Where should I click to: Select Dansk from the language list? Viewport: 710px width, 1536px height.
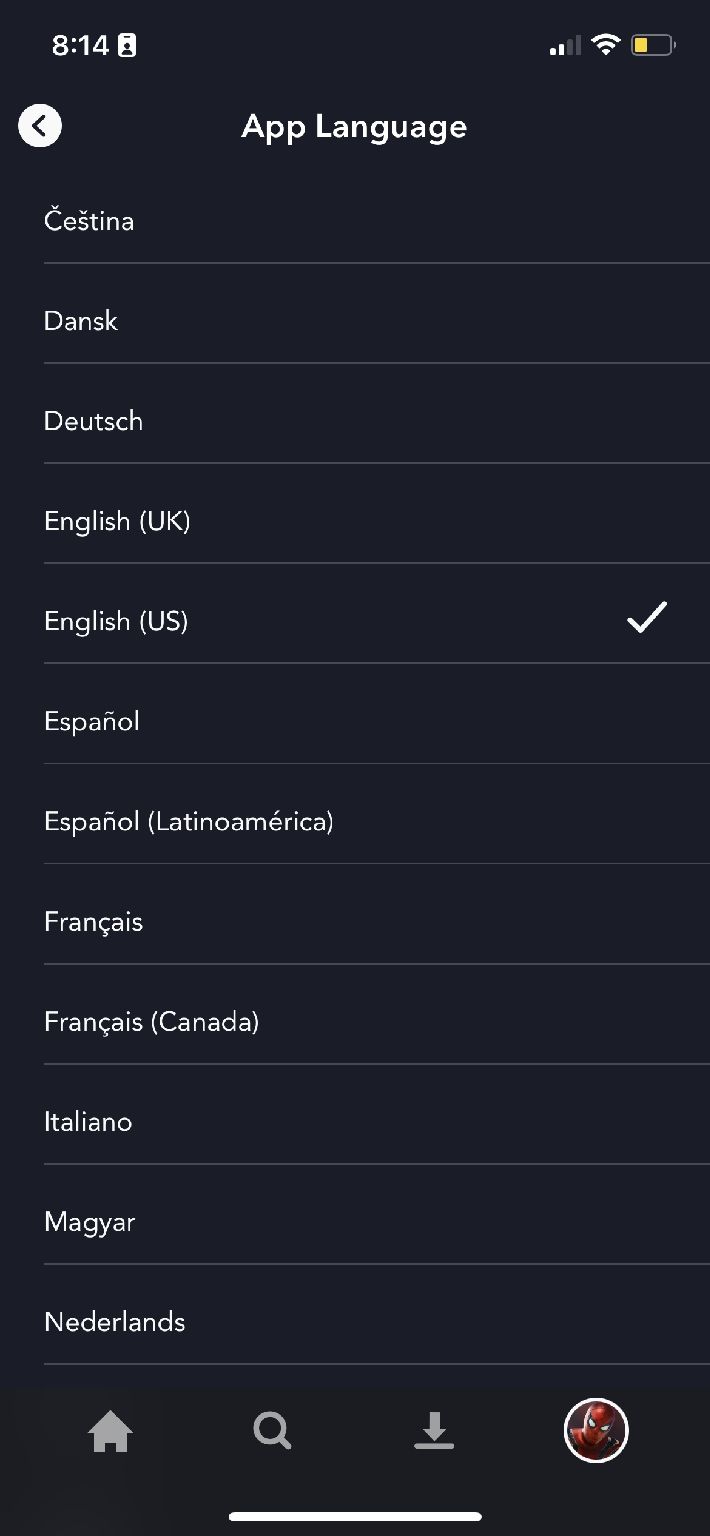click(80, 321)
